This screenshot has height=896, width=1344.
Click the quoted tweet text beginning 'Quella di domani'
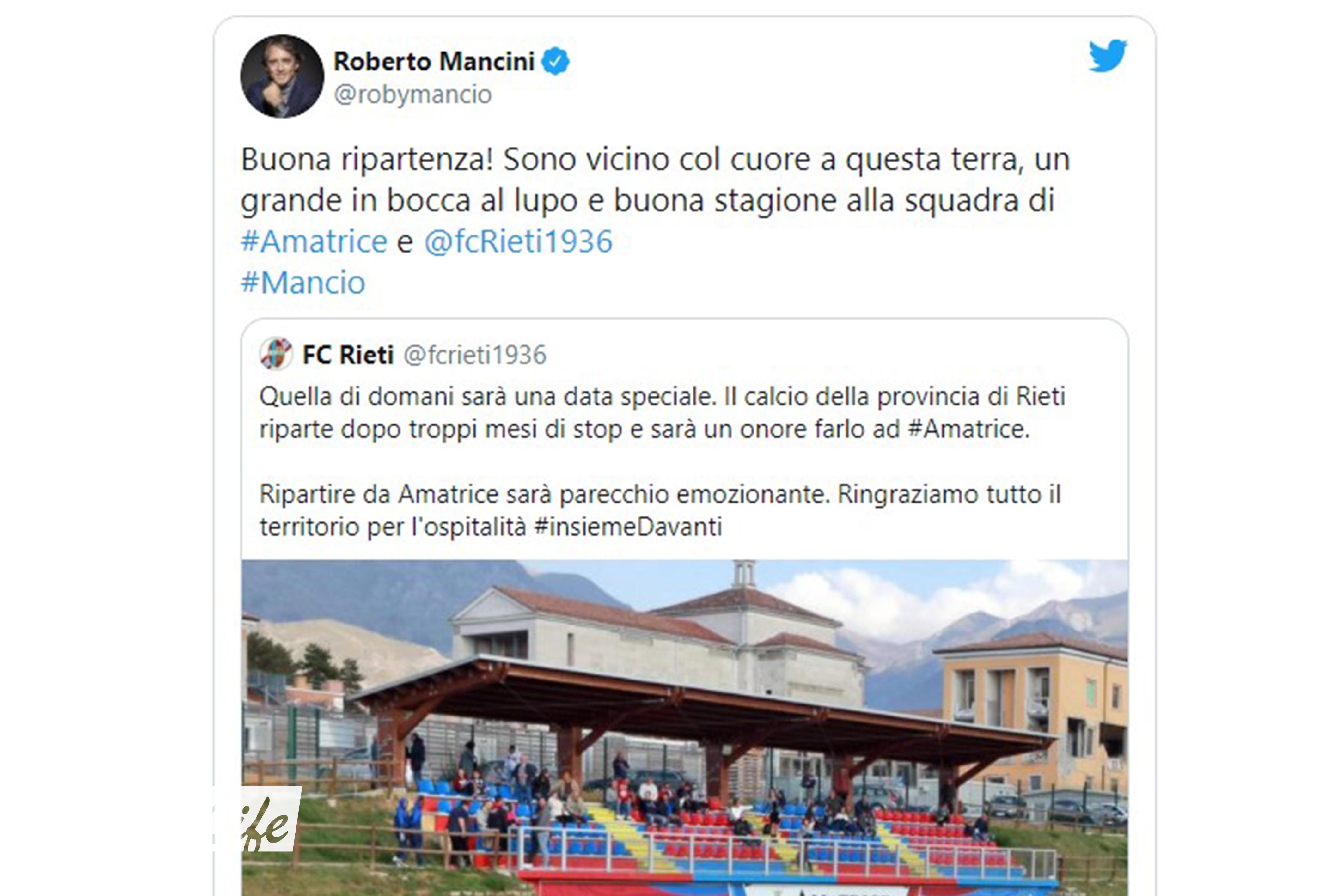(x=662, y=412)
